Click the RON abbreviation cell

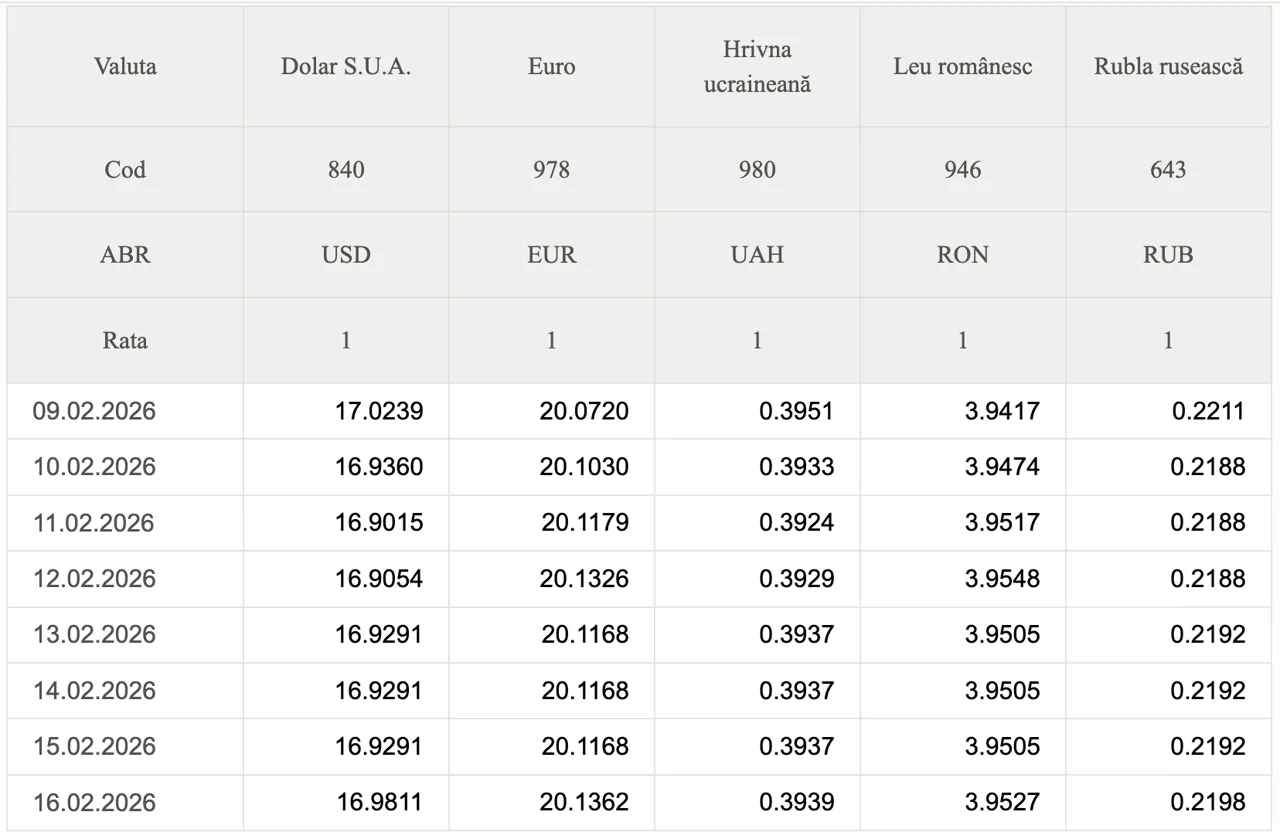[962, 255]
